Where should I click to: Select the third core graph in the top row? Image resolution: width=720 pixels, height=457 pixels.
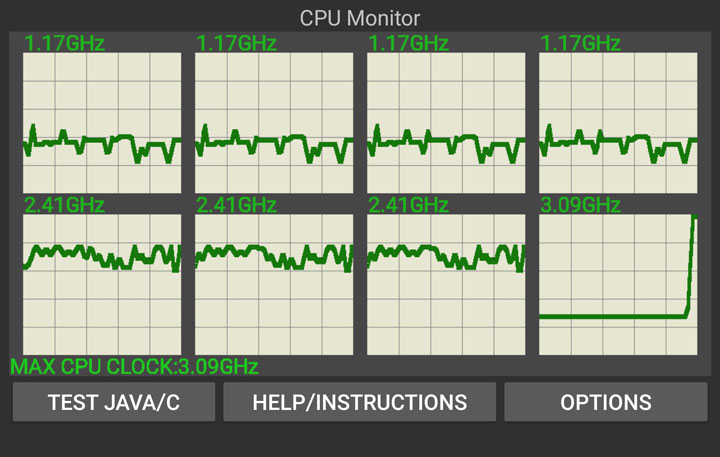click(x=446, y=122)
